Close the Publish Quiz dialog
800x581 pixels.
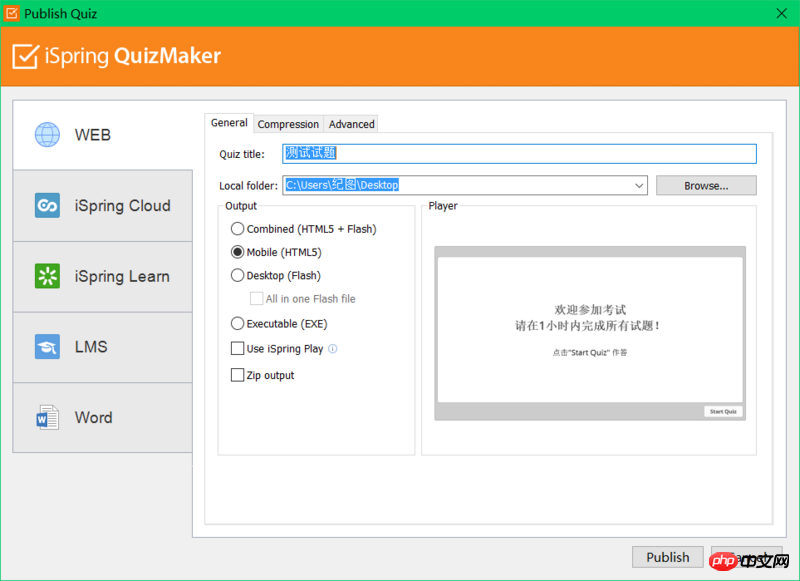click(x=781, y=13)
